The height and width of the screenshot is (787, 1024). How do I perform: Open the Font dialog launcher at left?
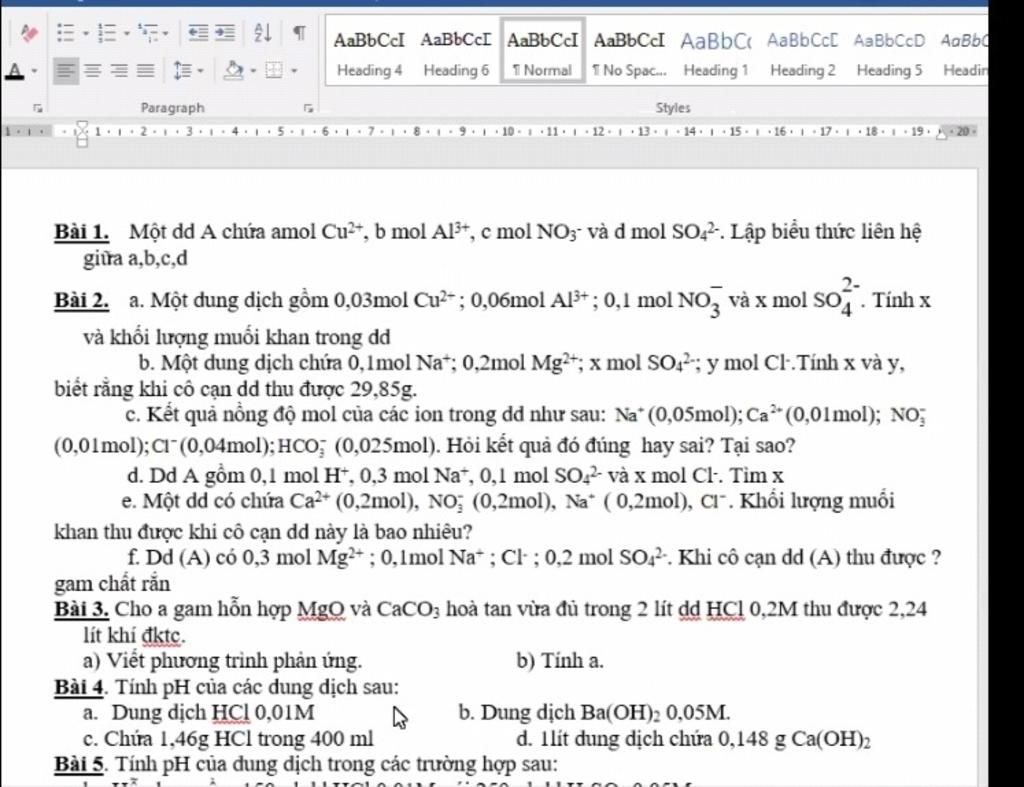pyautogui.click(x=39, y=108)
